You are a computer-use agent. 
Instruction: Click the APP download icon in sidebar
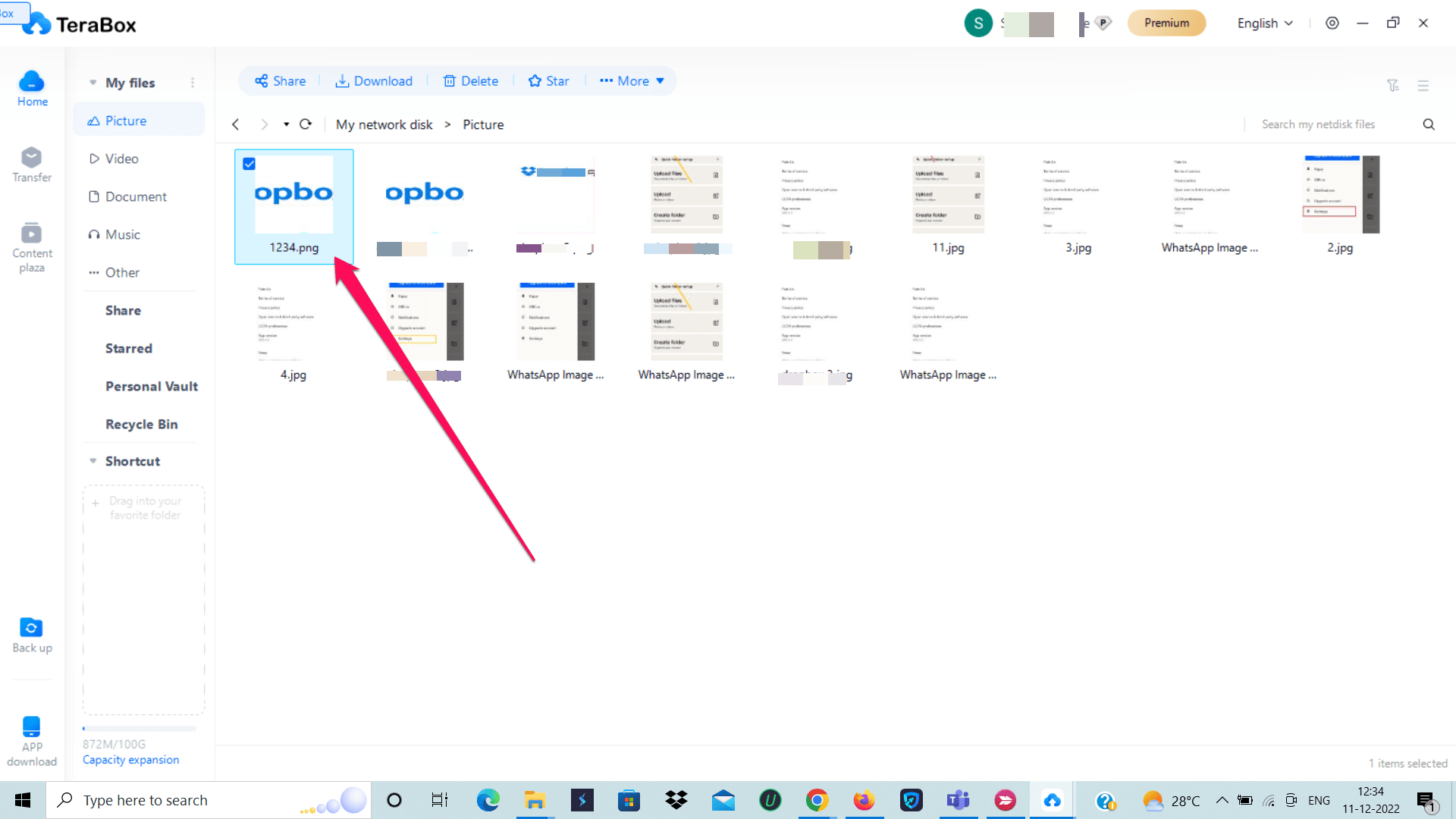[x=31, y=727]
